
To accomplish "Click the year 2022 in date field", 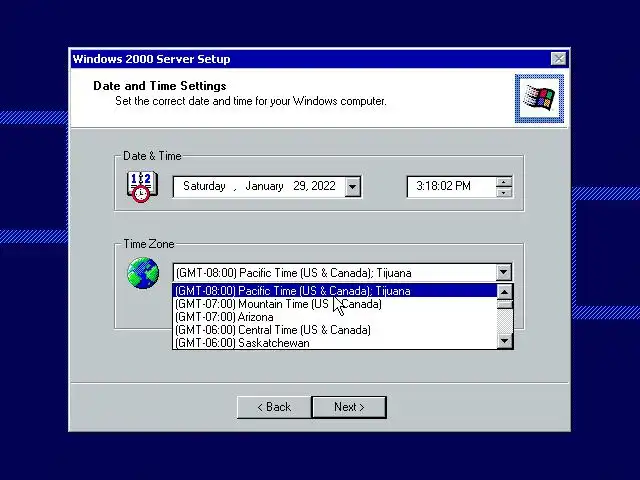I will pos(322,186).
